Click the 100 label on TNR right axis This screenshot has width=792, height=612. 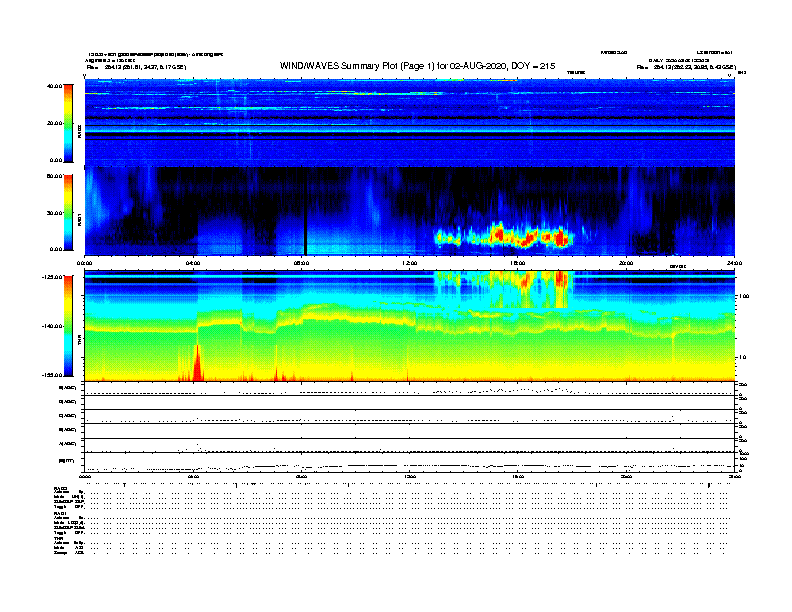(x=744, y=296)
